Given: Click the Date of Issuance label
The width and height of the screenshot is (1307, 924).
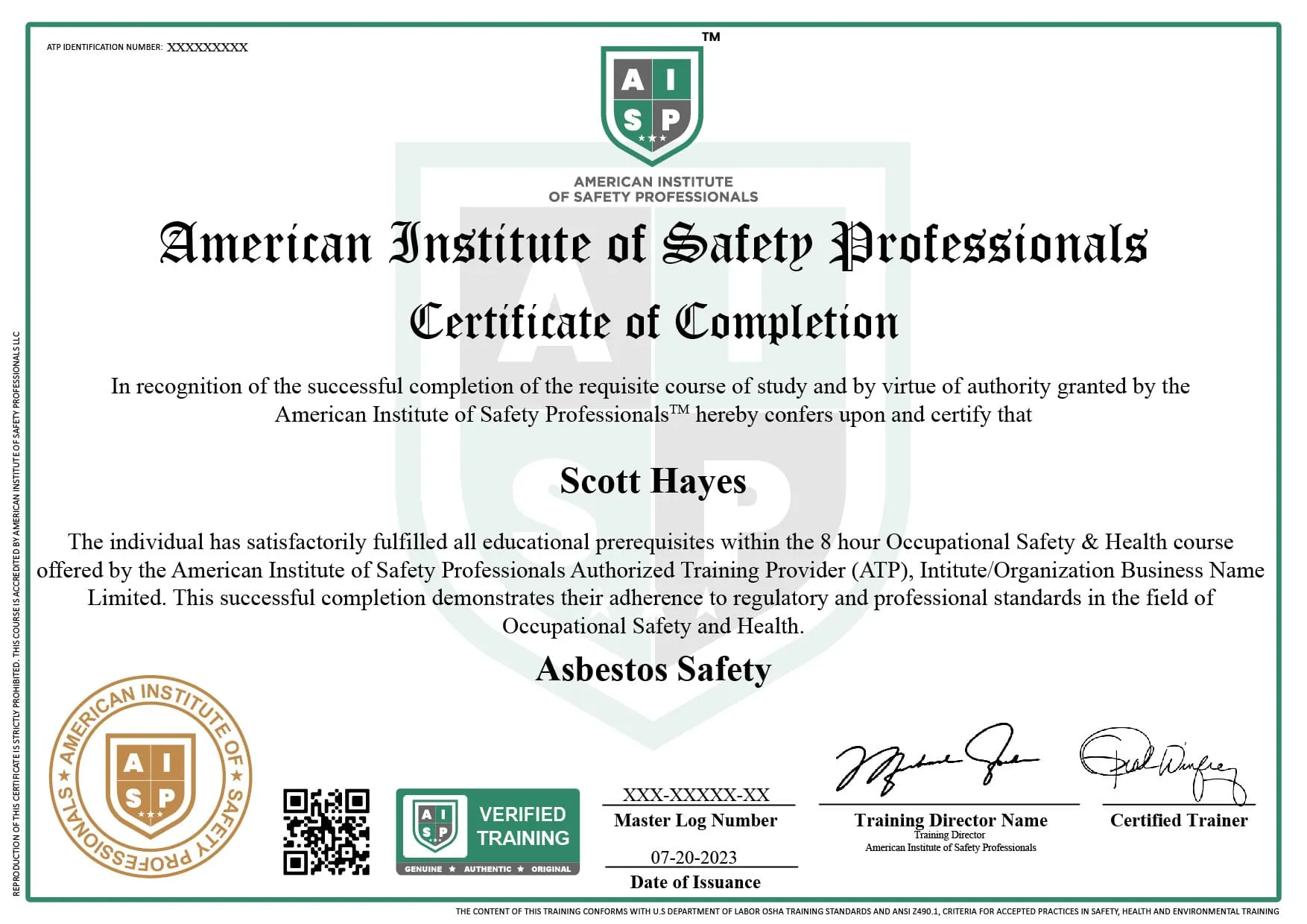Looking at the screenshot, I should click(695, 882).
